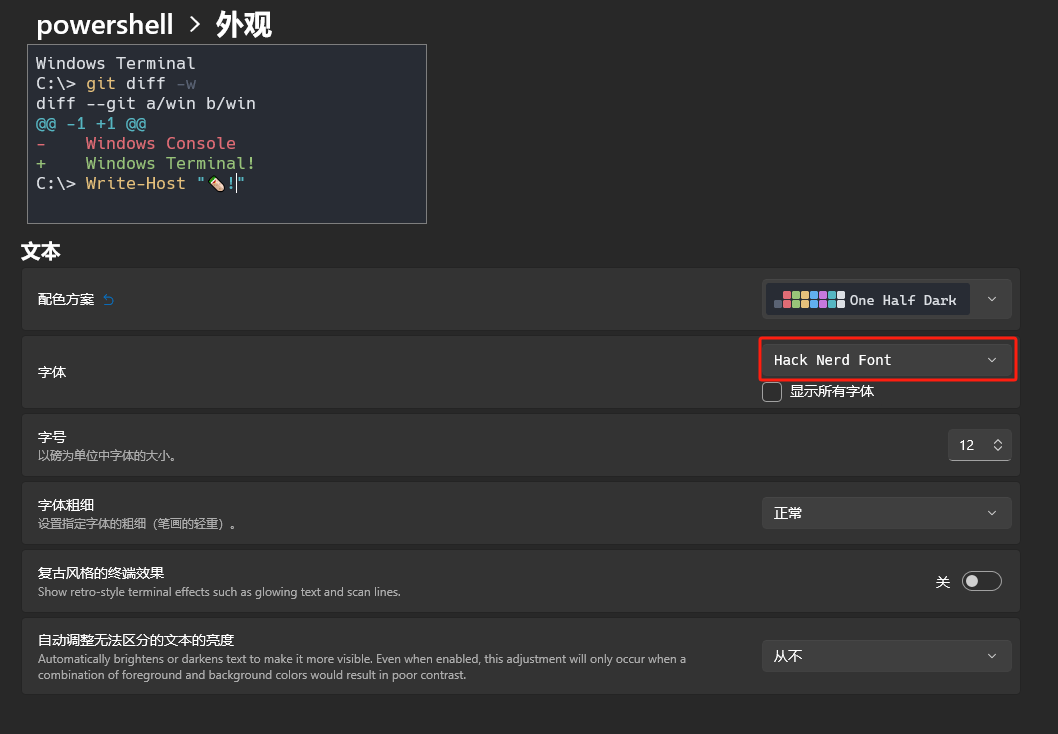This screenshot has height=734, width=1058.
Task: Click the 文本 section heading
Action: [x=40, y=252]
